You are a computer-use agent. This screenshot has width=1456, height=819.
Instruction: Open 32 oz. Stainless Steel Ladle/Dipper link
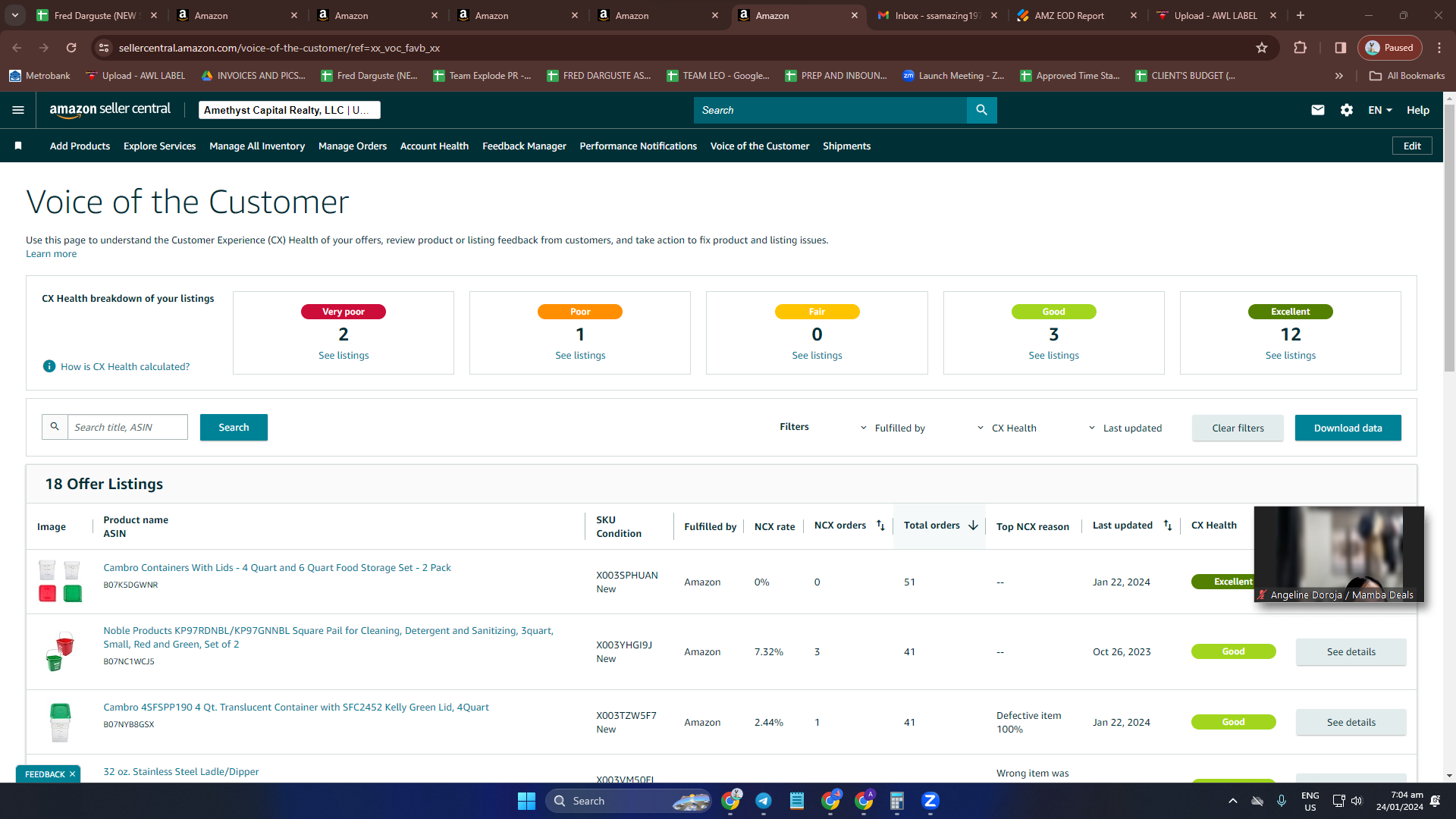(x=180, y=771)
